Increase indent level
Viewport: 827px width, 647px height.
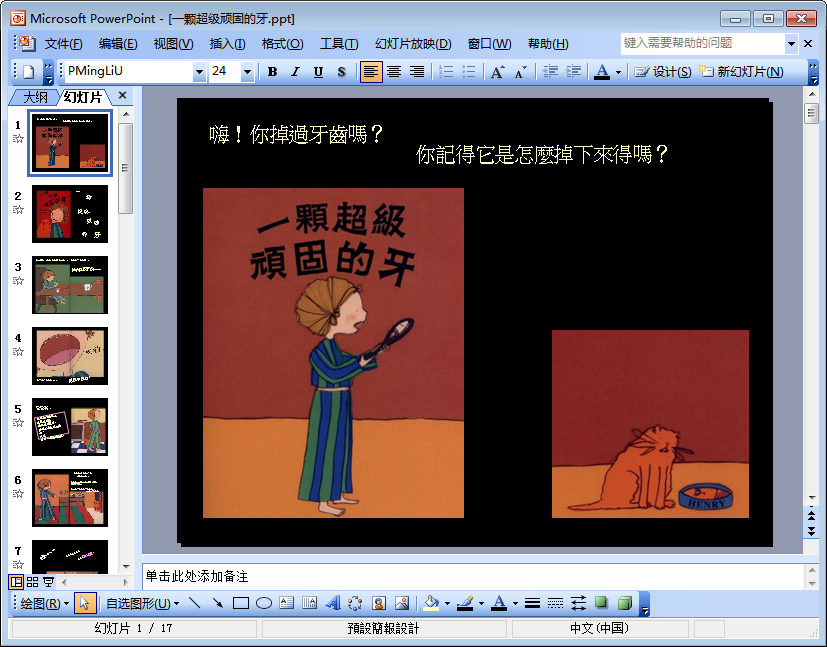point(573,72)
